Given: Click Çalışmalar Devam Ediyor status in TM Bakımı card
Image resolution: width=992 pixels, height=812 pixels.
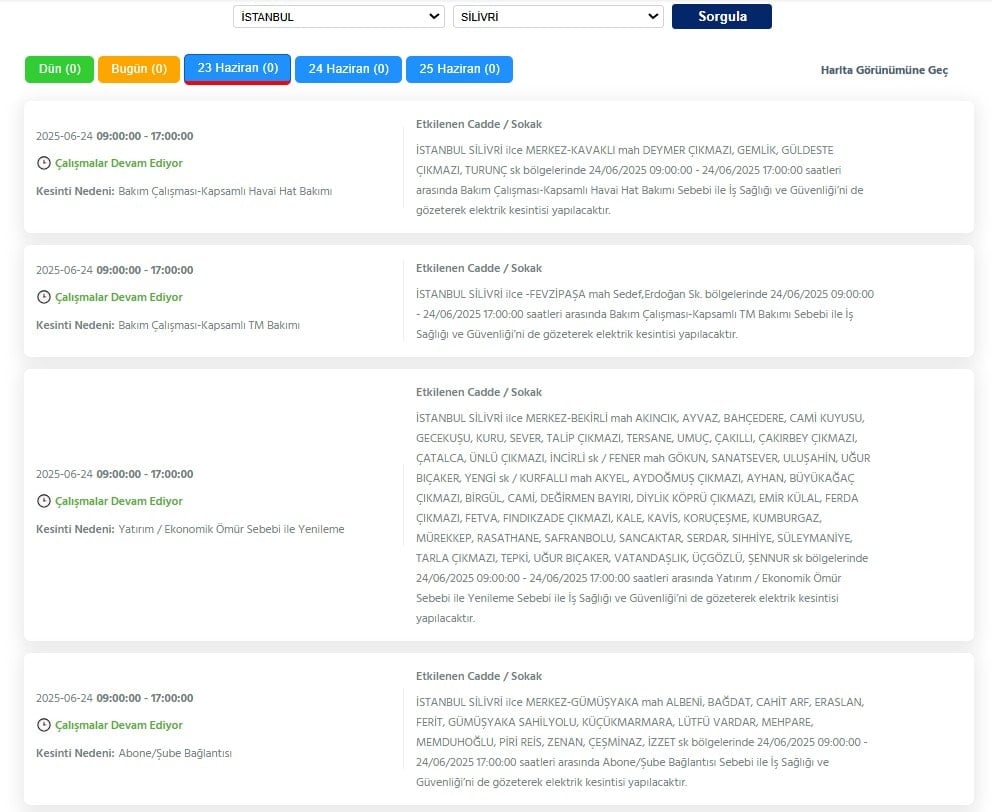Looking at the screenshot, I should point(118,297).
